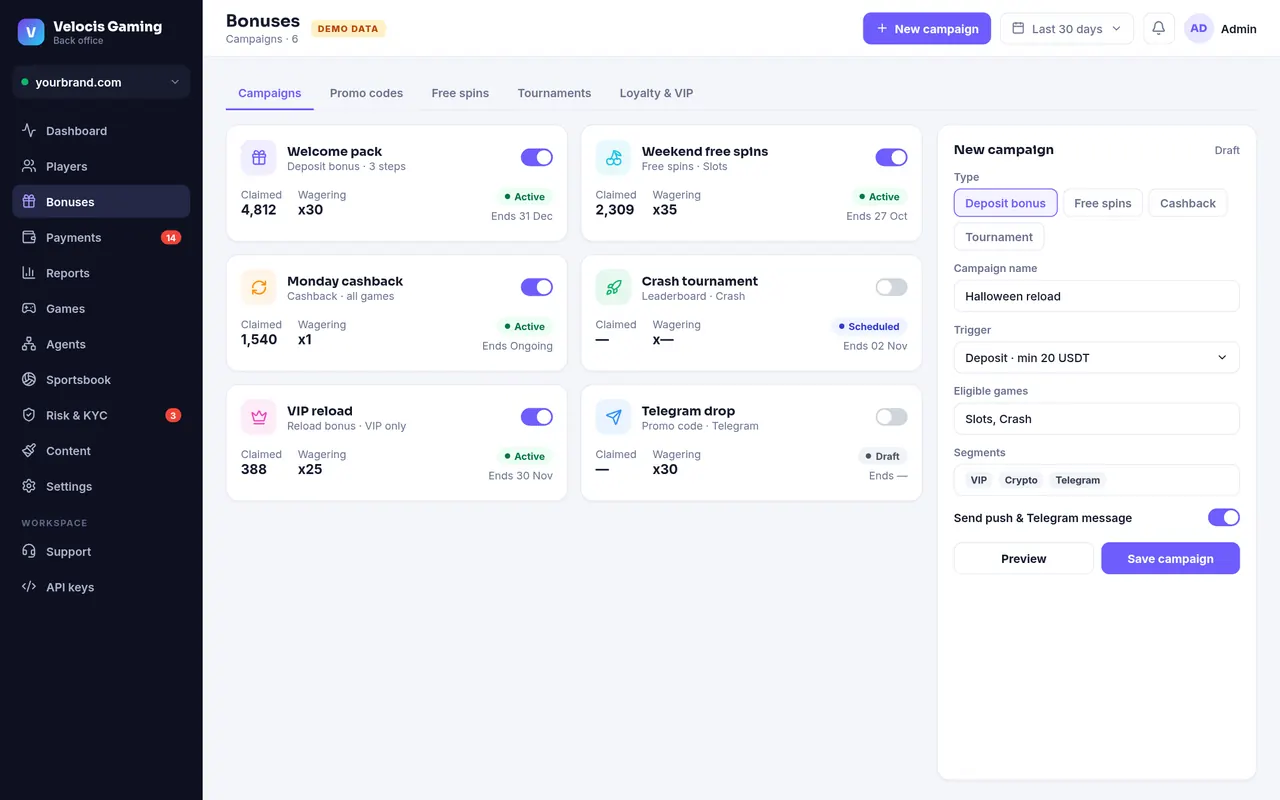Viewport: 1280px width, 800px height.
Task: Select Cashback campaign type
Action: pyautogui.click(x=1188, y=203)
